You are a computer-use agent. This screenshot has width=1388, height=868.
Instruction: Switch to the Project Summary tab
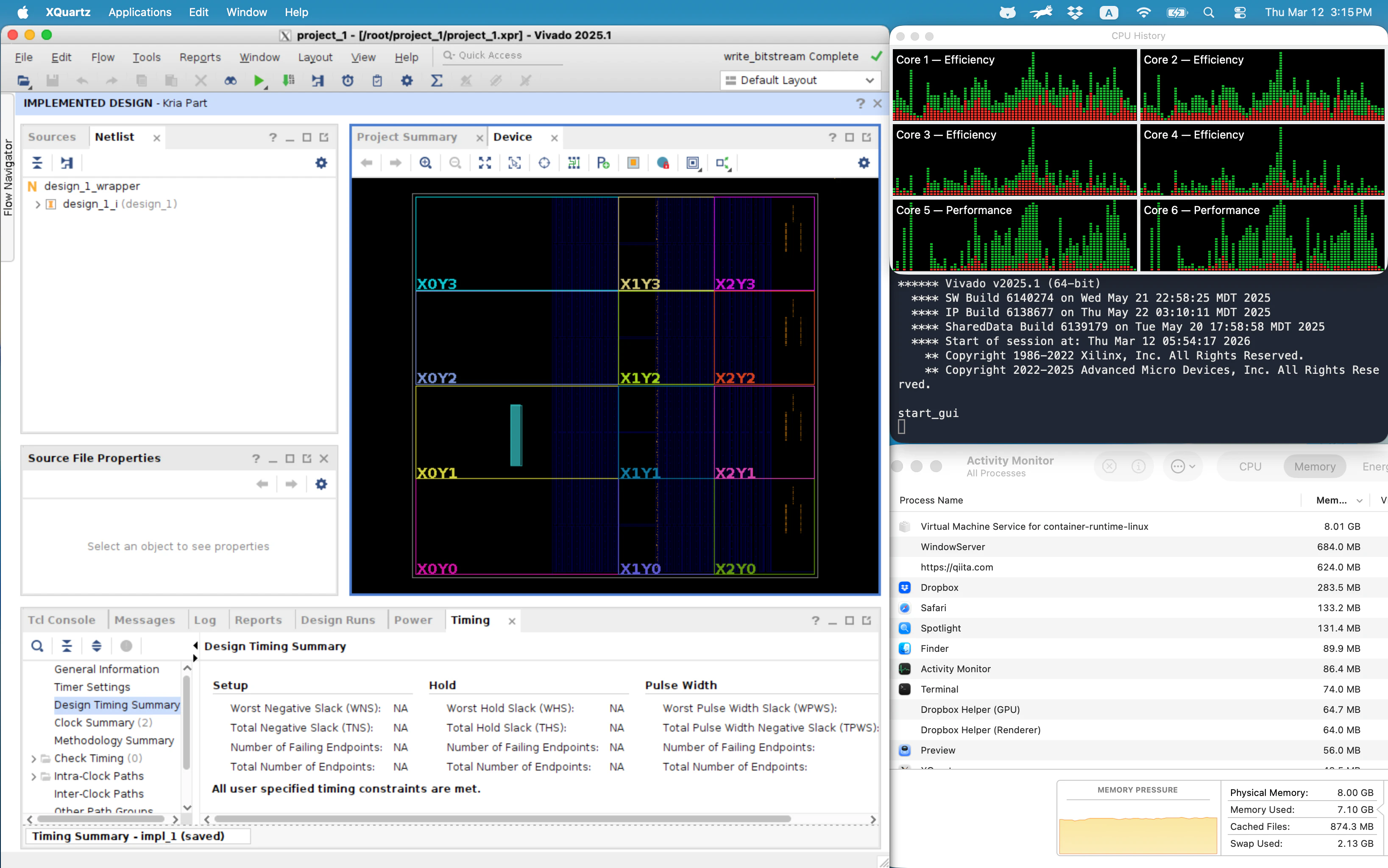[407, 136]
